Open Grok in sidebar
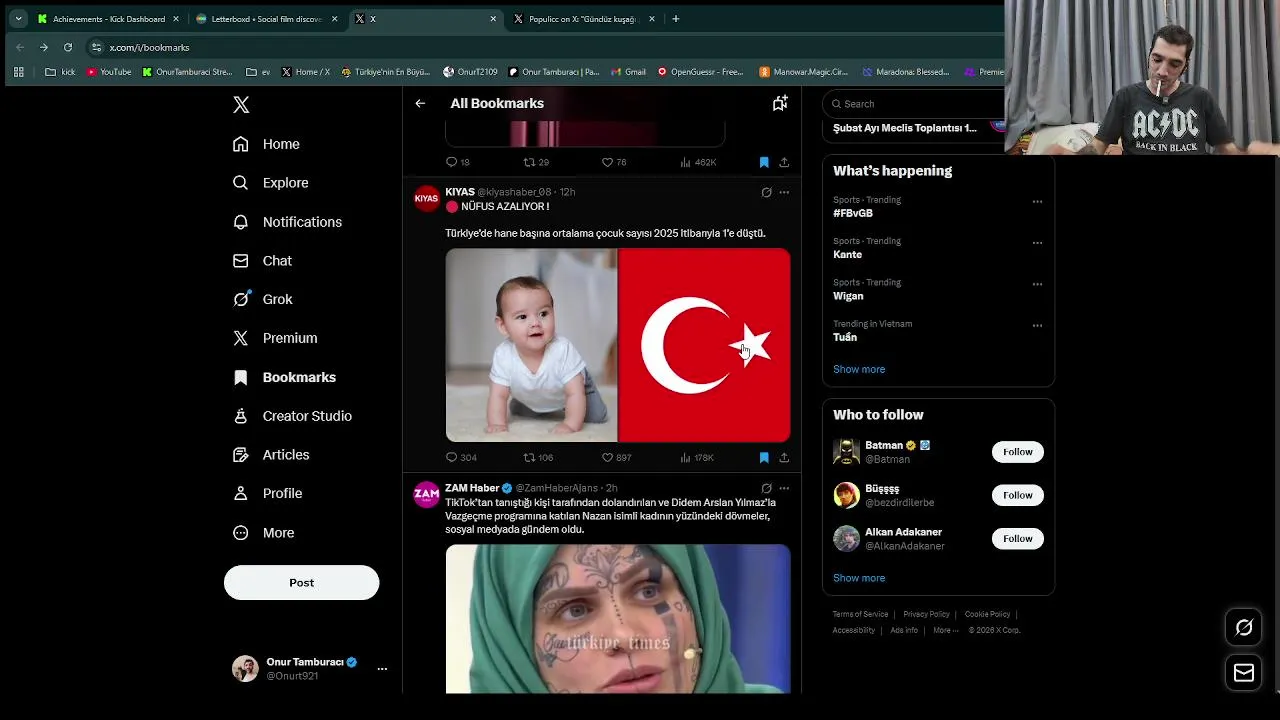 (x=262, y=299)
